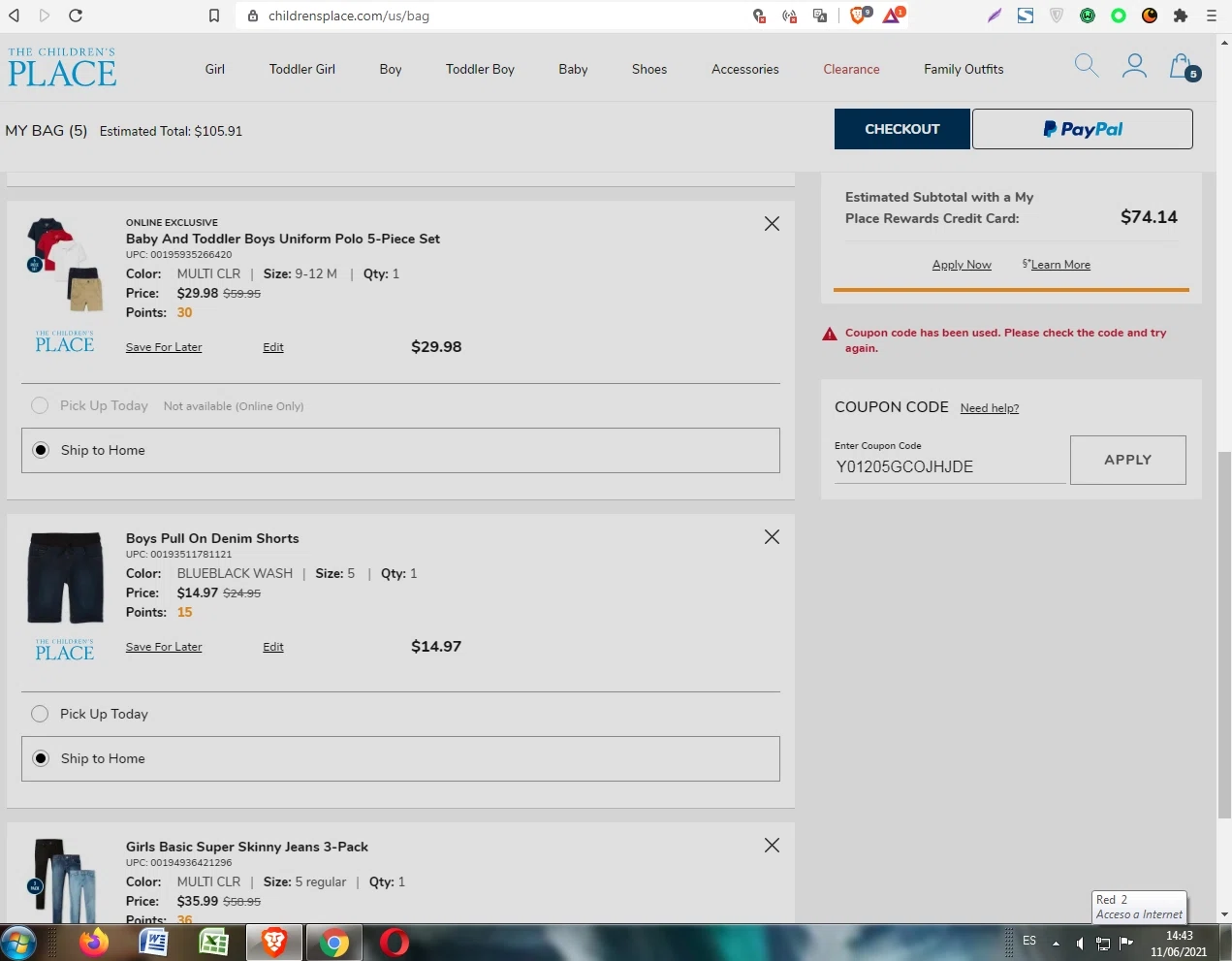Image resolution: width=1232 pixels, height=961 pixels.
Task: Click the browser forward arrow
Action: click(x=45, y=16)
